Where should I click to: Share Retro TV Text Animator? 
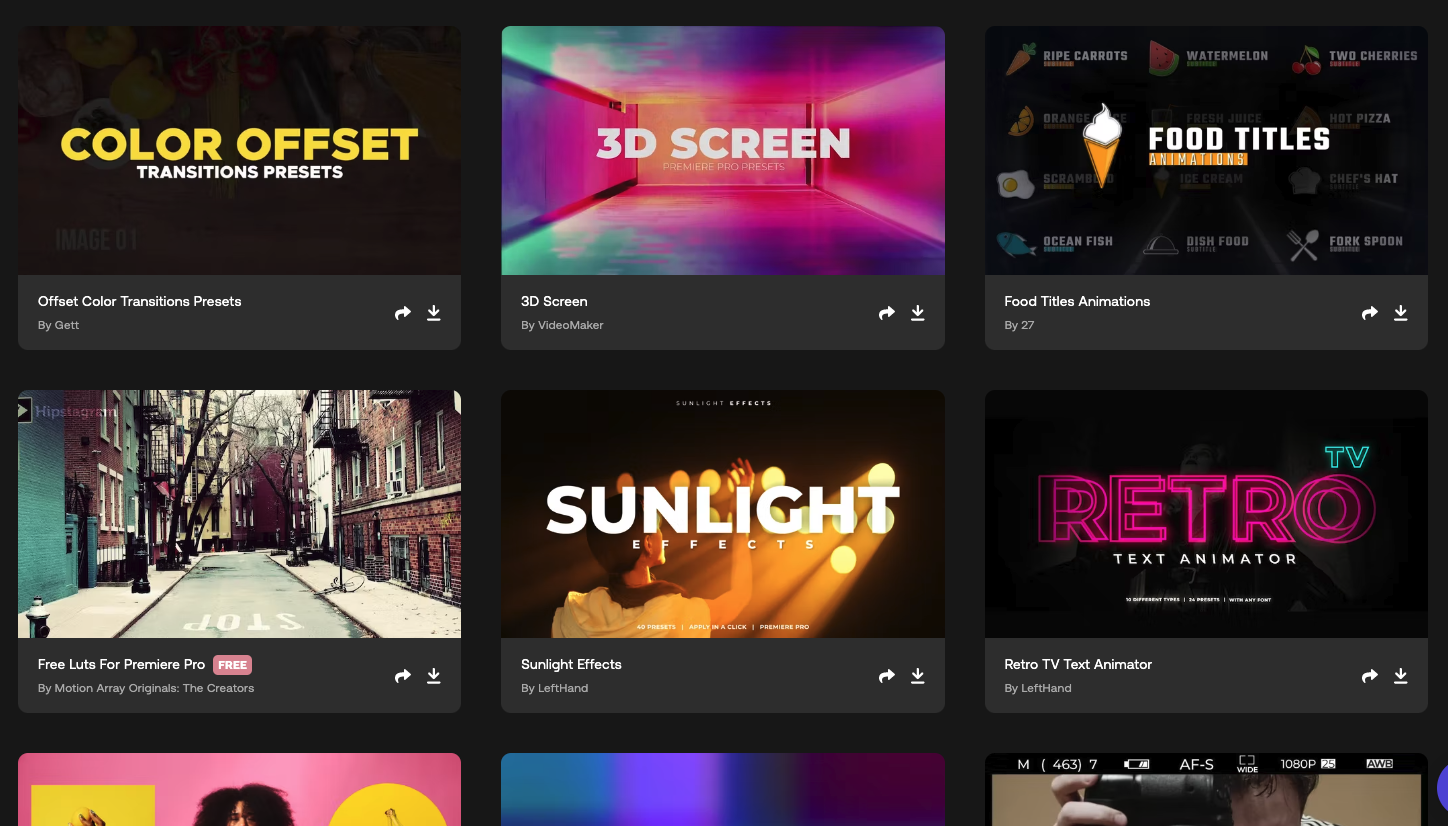(x=1370, y=676)
